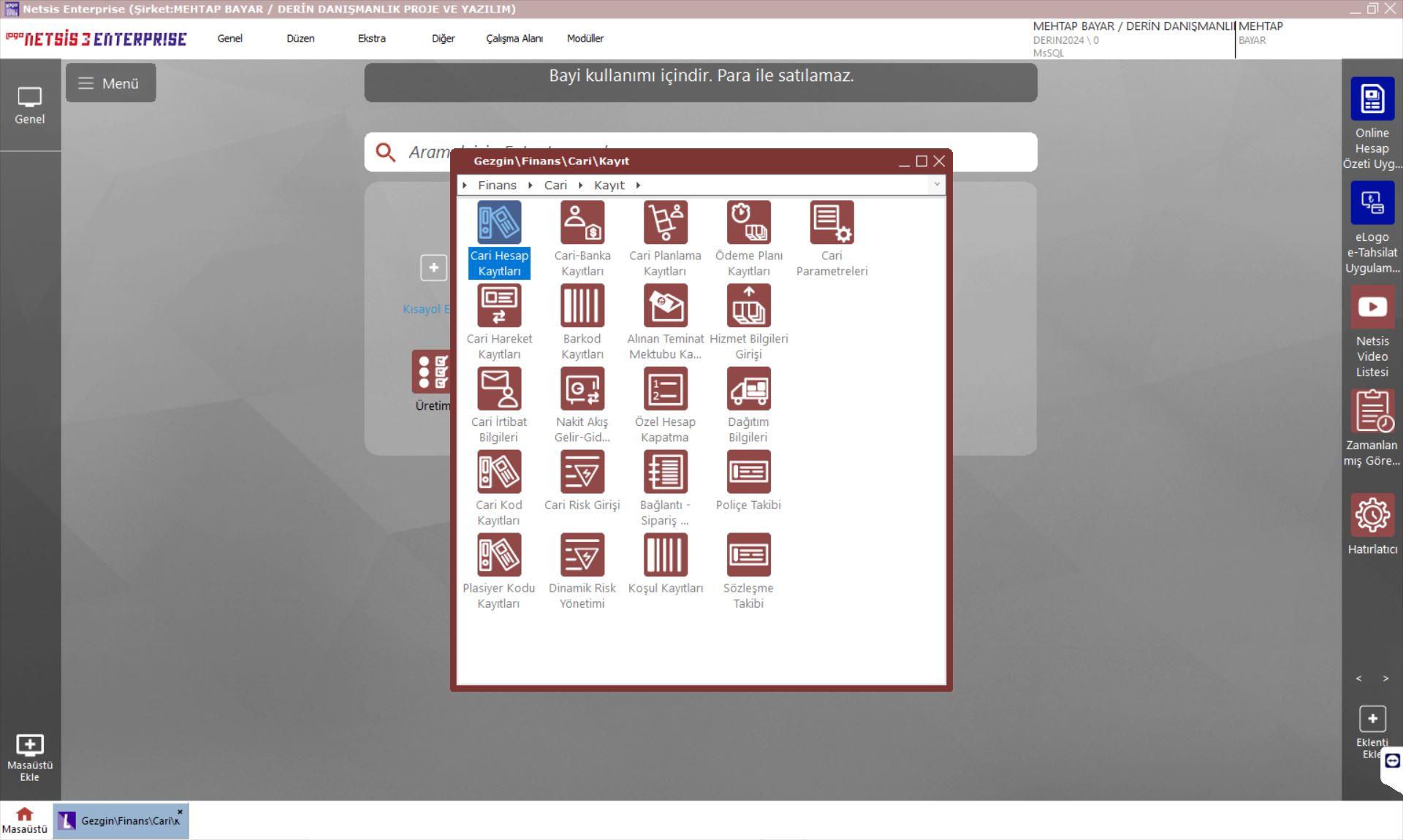Open Cari Hesap Kayıtları icon

(499, 223)
